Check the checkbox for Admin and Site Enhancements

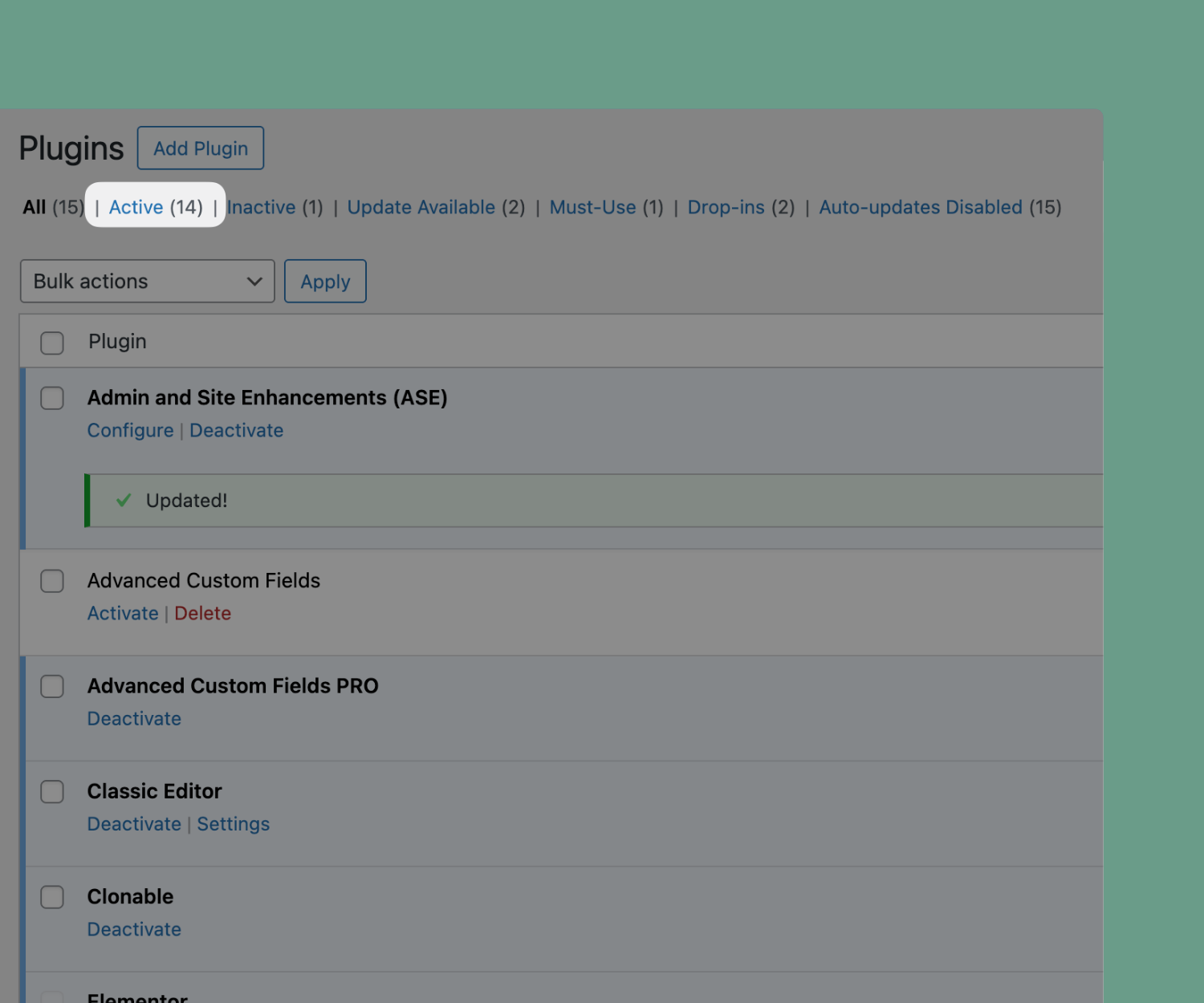(x=51, y=398)
